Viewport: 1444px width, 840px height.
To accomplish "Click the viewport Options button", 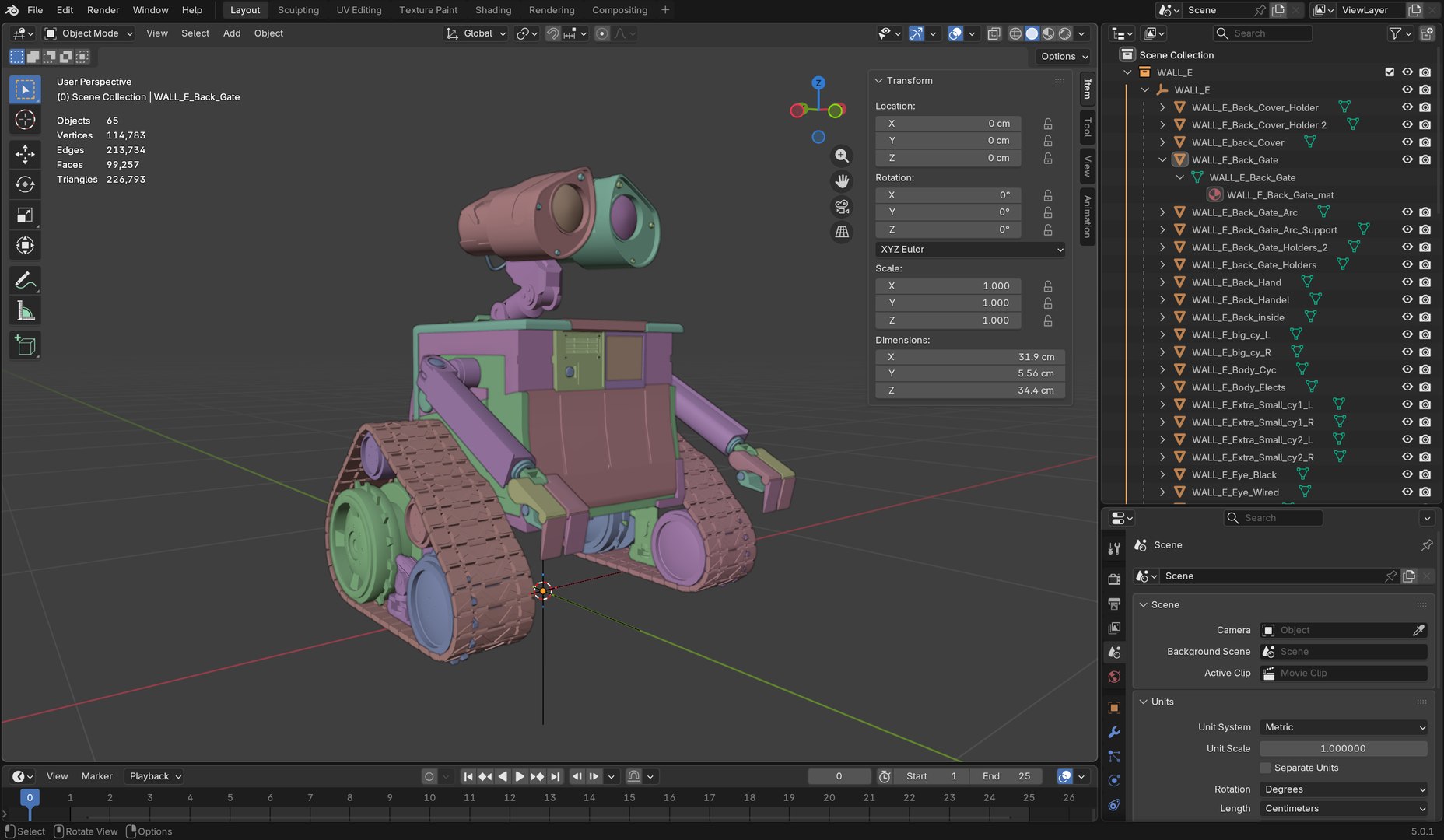I will 1064,56.
